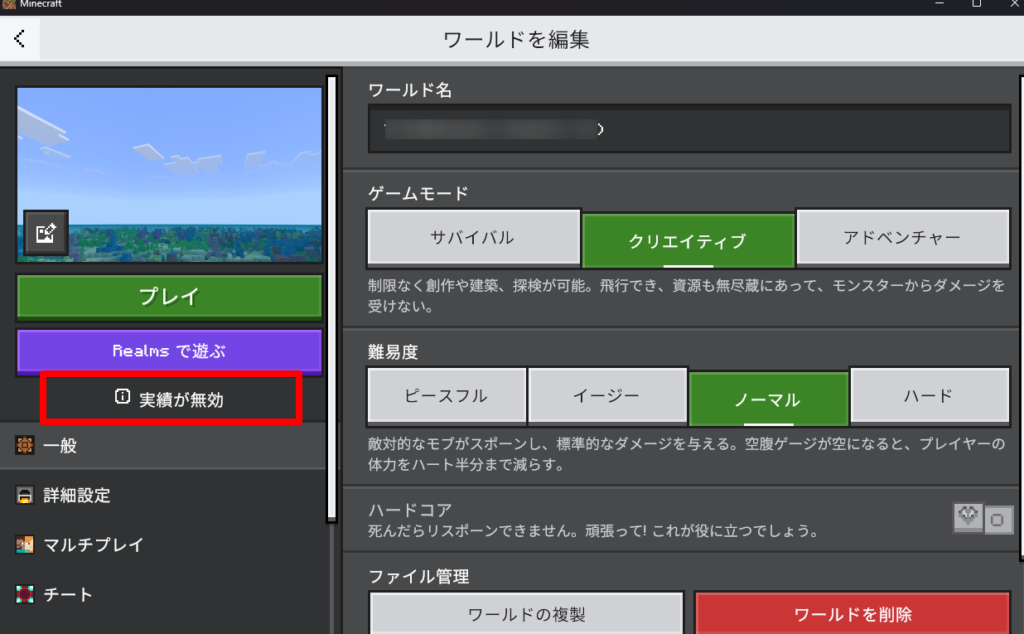1024x634 pixels.
Task: Select サバイバル game mode
Action: coord(473,239)
